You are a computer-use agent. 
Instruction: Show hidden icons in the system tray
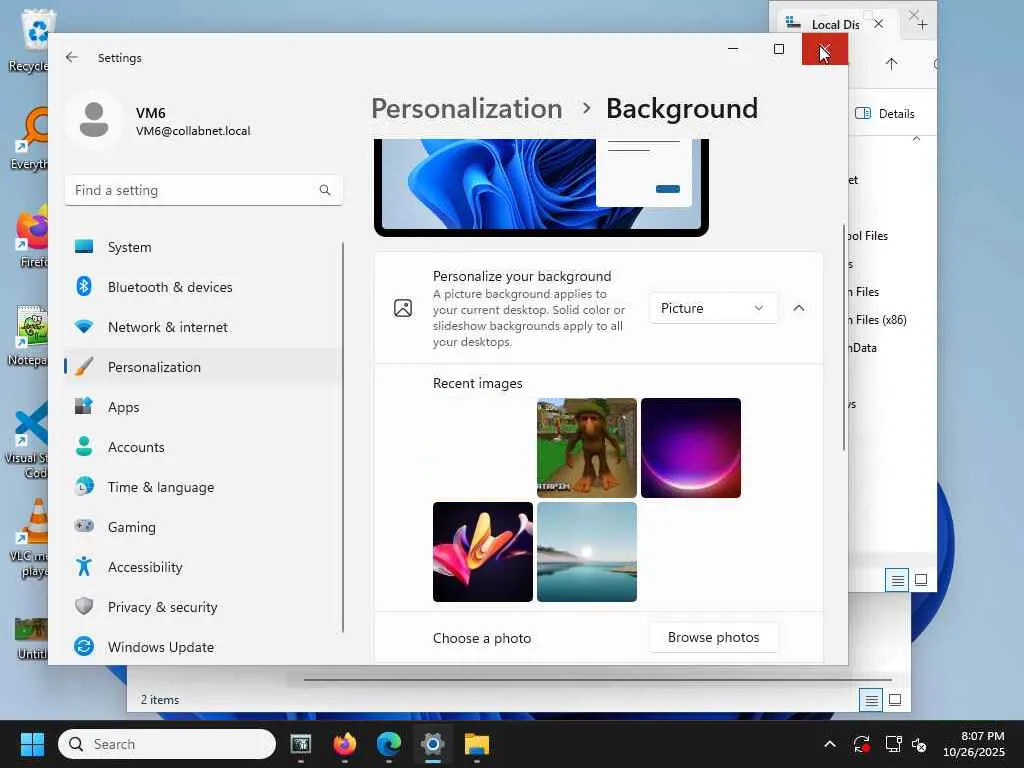[x=829, y=744]
